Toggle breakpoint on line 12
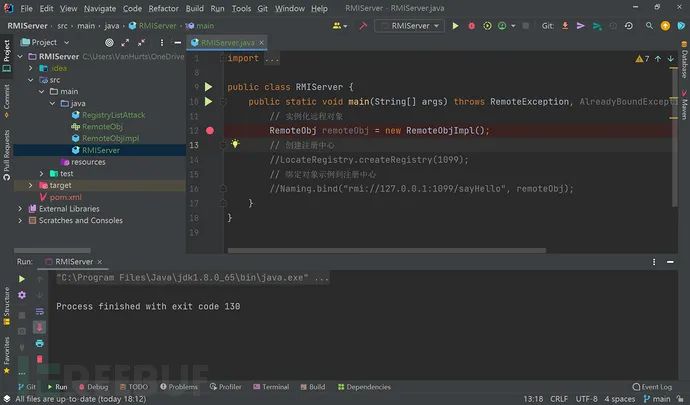Image resolution: width=690 pixels, height=405 pixels. [x=210, y=130]
